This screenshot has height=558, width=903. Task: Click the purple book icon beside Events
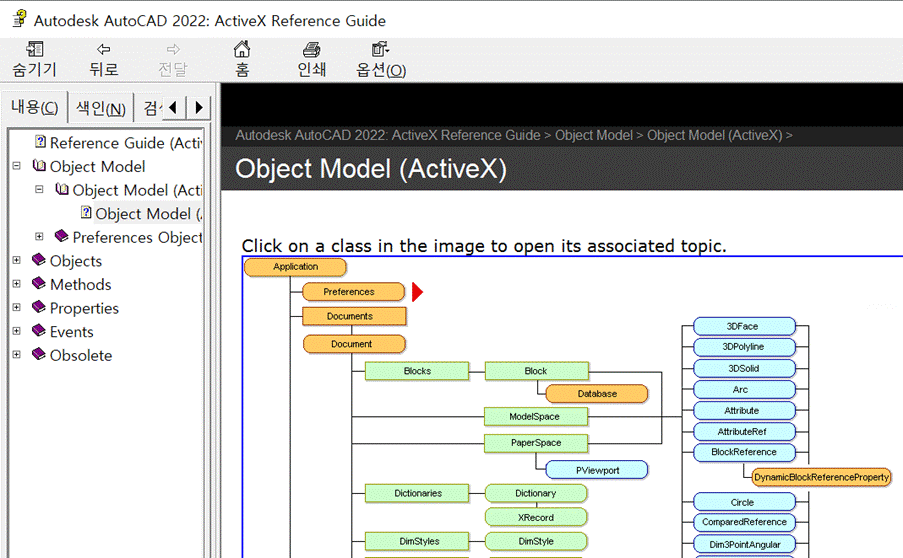click(39, 331)
